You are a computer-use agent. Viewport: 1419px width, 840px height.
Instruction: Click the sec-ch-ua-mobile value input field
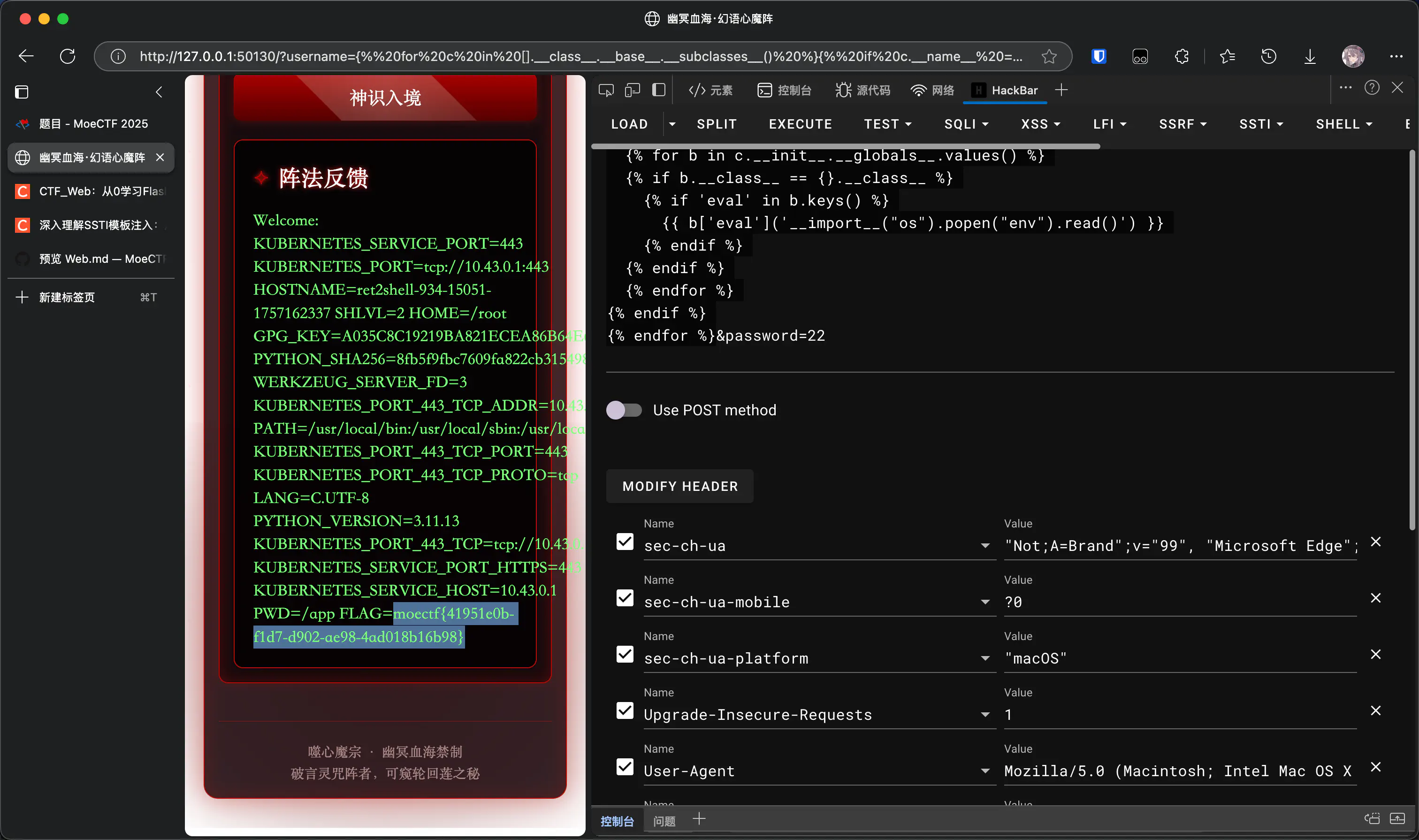1179,602
